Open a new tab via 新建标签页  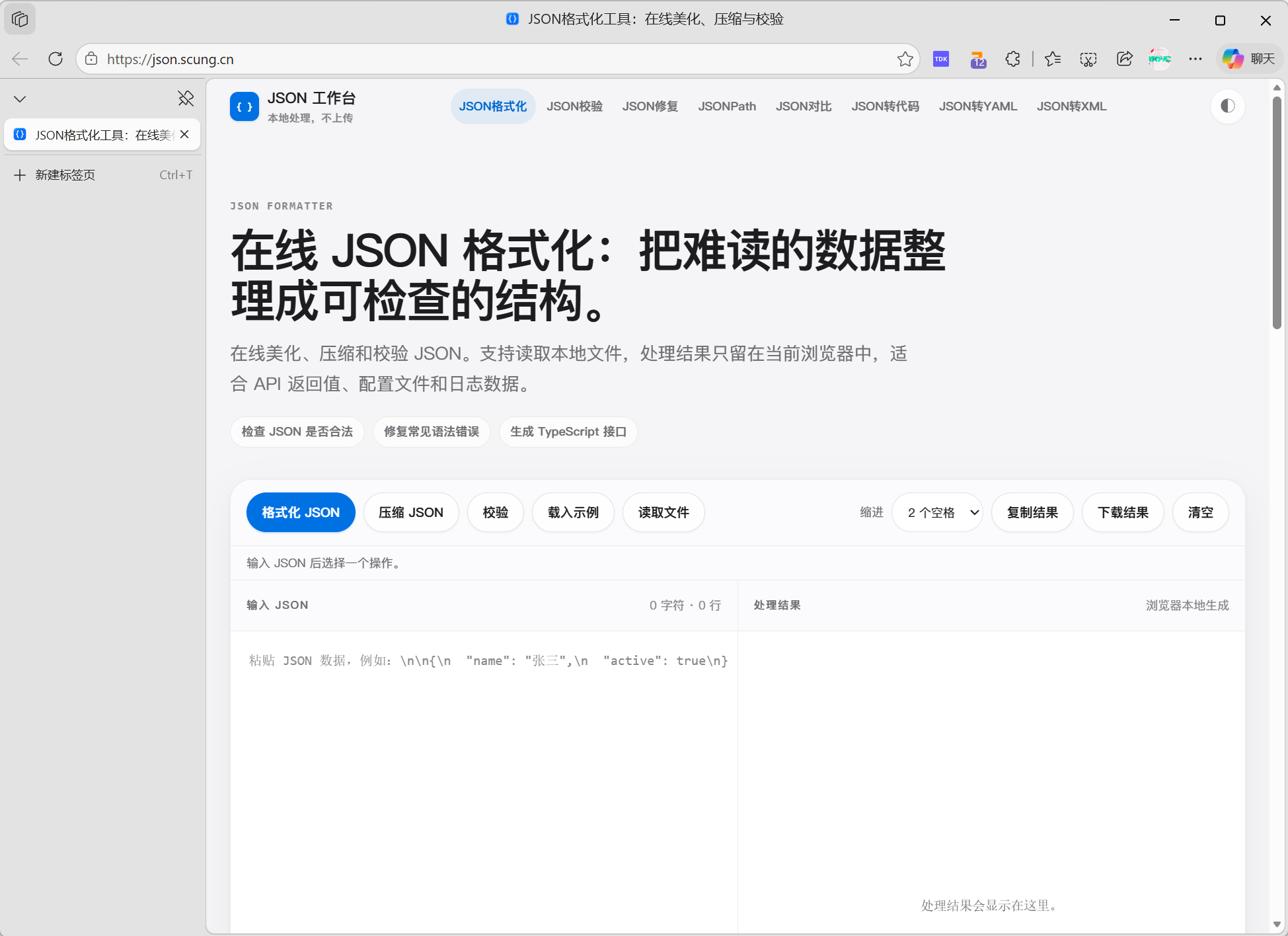coord(102,175)
